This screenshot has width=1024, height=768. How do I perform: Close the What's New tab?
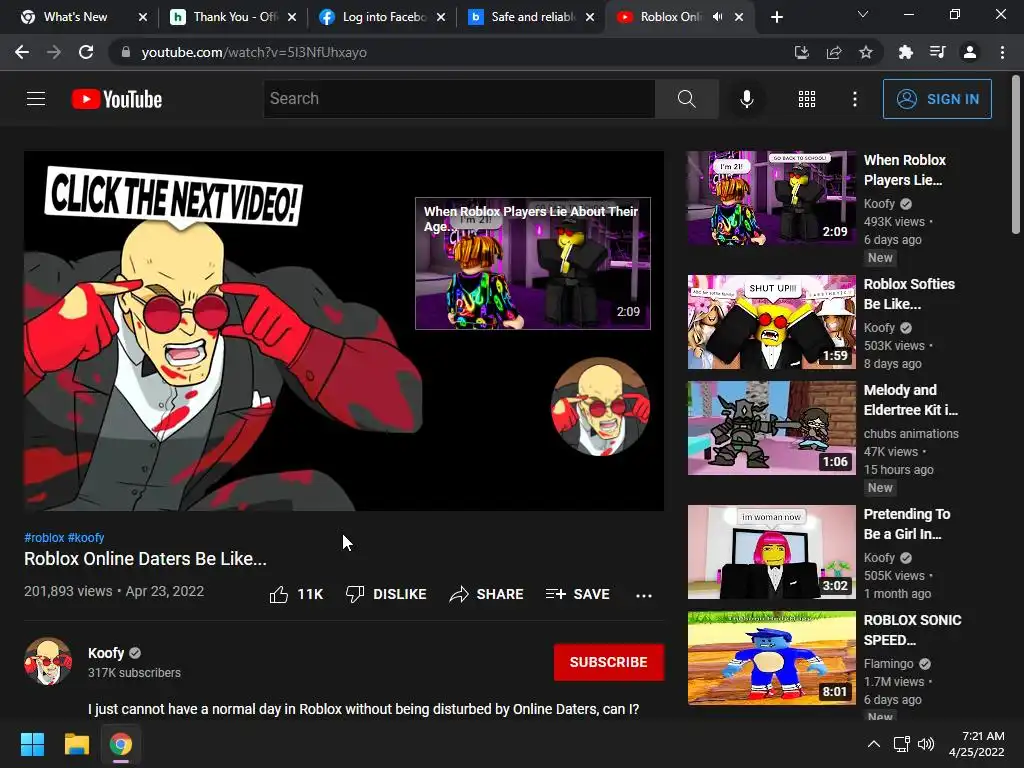pyautogui.click(x=143, y=17)
